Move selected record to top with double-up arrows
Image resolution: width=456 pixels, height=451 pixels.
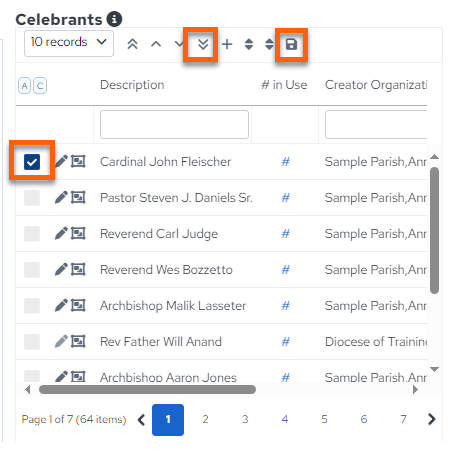[x=132, y=44]
